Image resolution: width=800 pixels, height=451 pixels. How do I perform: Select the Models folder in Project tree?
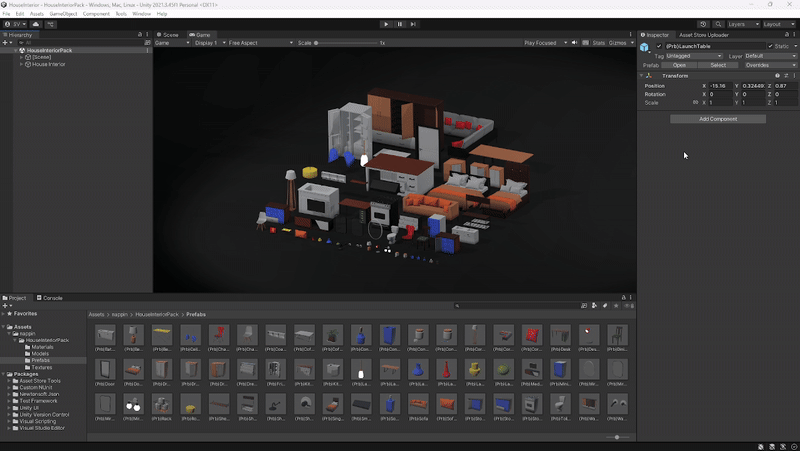click(x=40, y=354)
